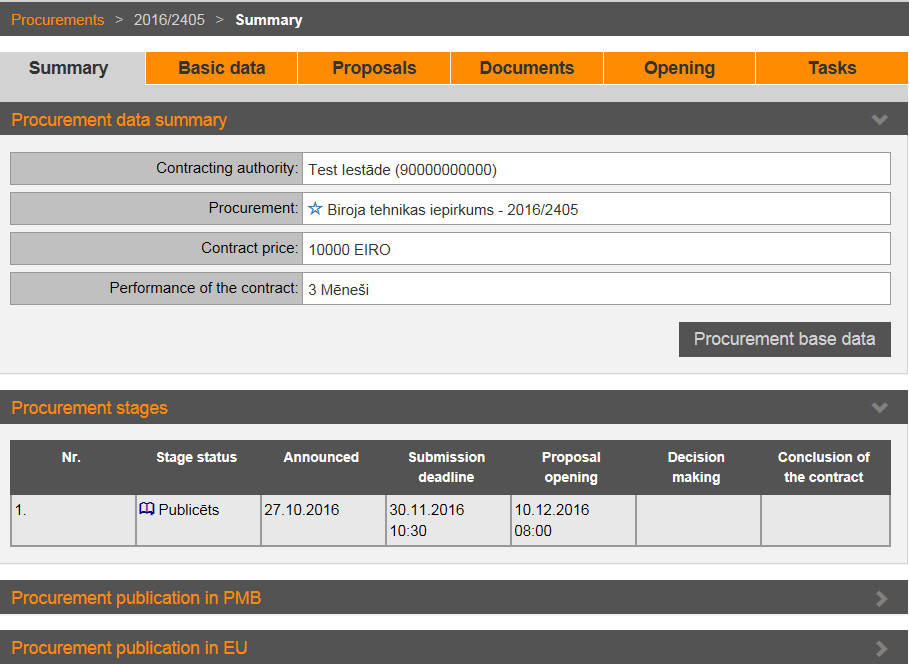Viewport: 909px width, 664px height.
Task: Click the book icon next to Publicēts
Action: [x=147, y=509]
